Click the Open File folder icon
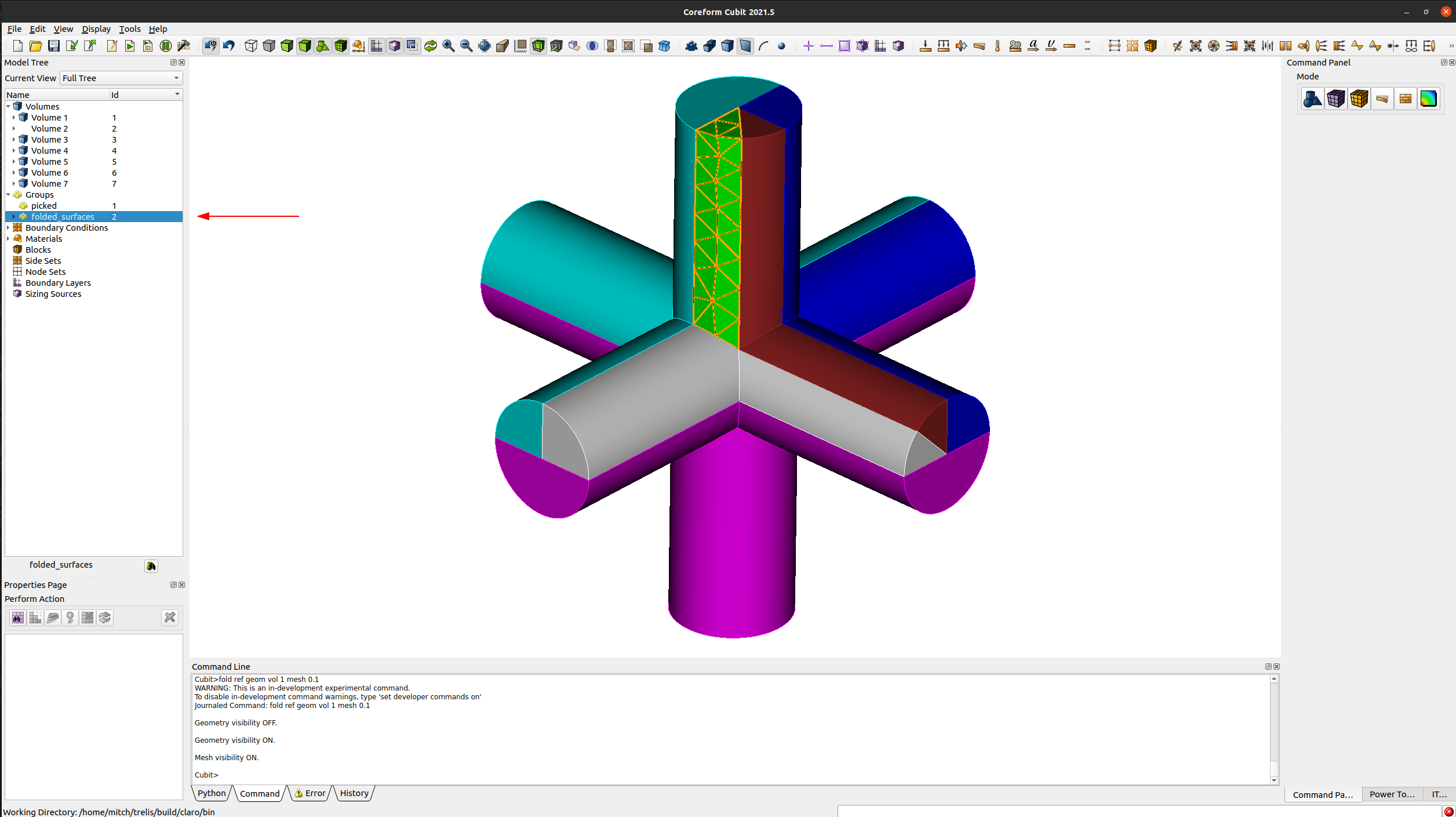1456x817 pixels. [35, 46]
